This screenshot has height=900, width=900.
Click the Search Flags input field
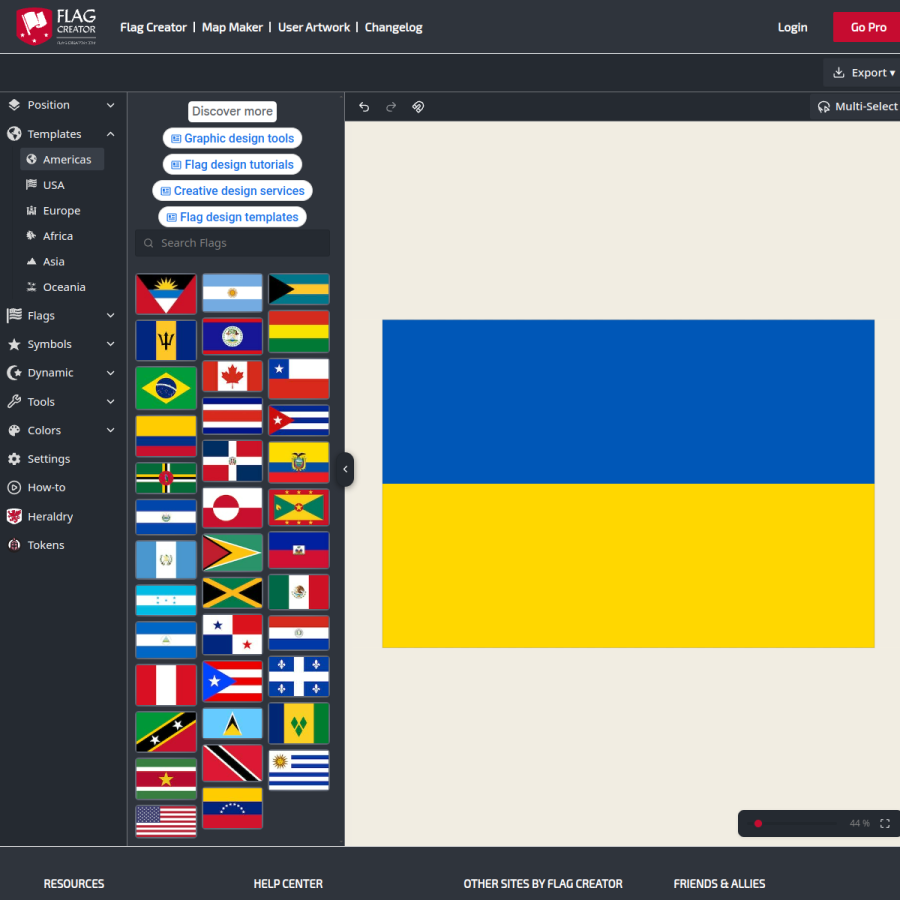[232, 243]
